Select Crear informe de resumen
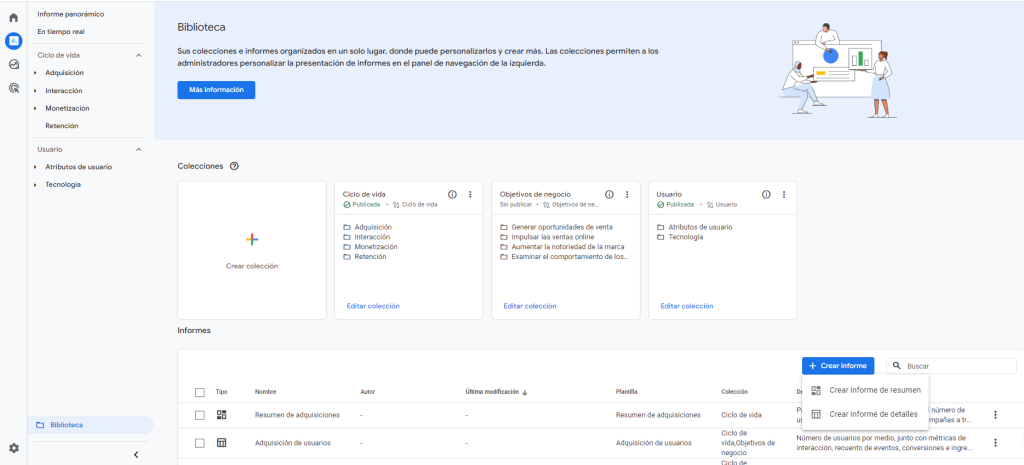This screenshot has width=1024, height=465. [x=874, y=390]
